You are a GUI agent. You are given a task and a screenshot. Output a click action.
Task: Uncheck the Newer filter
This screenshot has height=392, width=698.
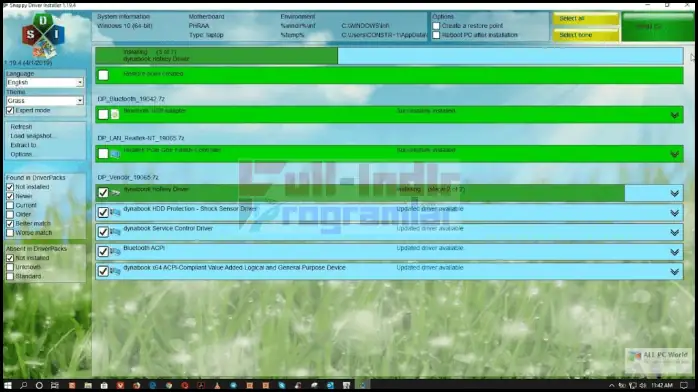tap(10, 196)
